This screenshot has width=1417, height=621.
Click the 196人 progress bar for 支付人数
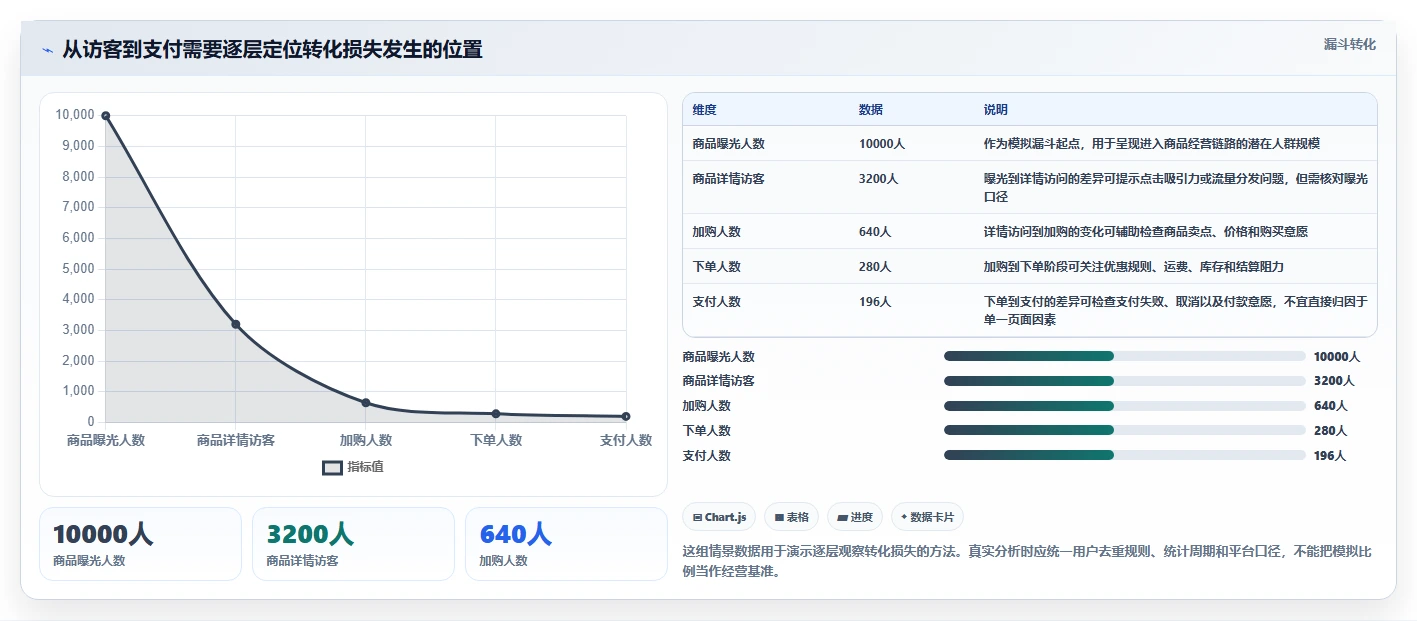tap(1125, 455)
